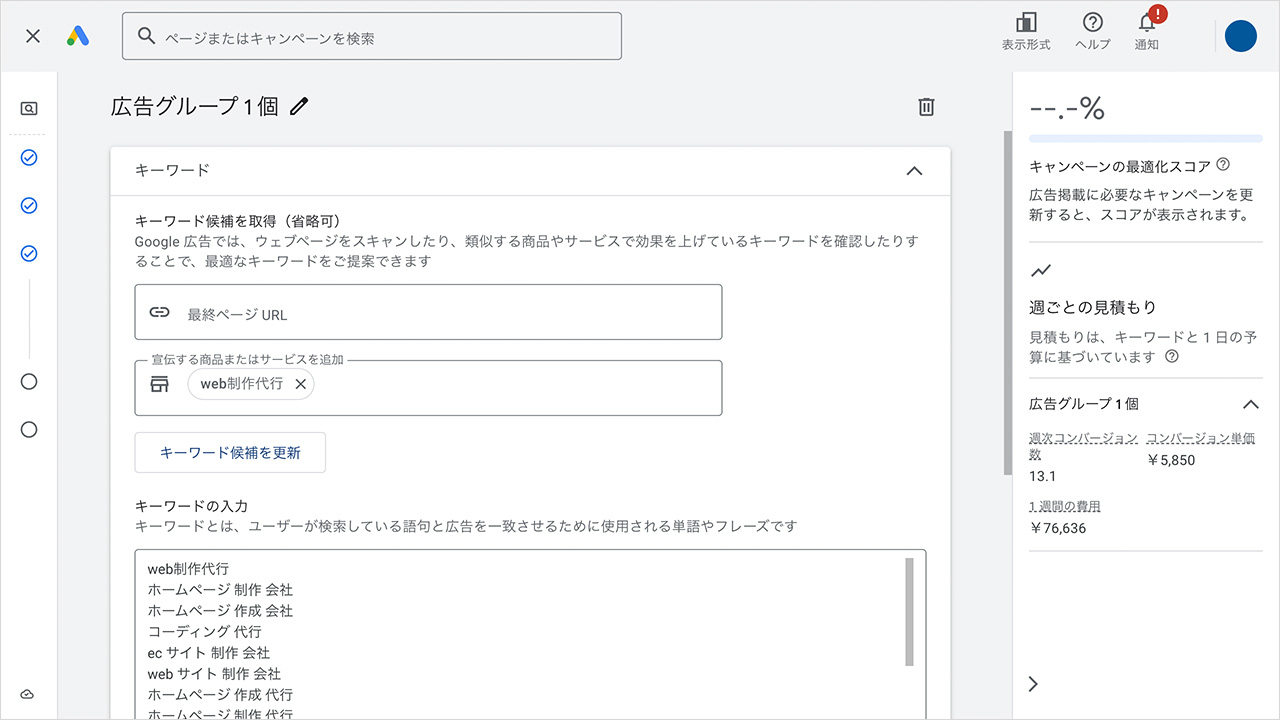Click the topmost completed step checkmark
The width and height of the screenshot is (1280, 720).
pyautogui.click(x=28, y=157)
